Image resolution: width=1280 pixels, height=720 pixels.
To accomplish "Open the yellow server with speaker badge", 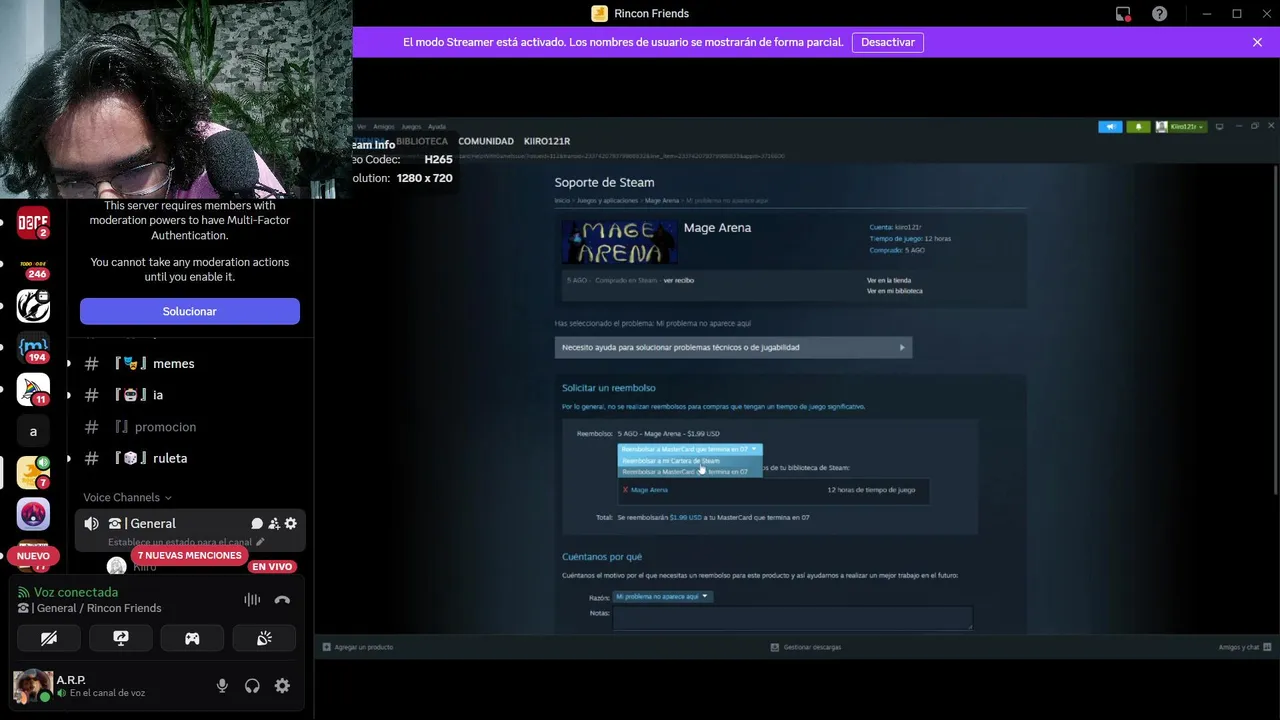I will tap(33, 472).
